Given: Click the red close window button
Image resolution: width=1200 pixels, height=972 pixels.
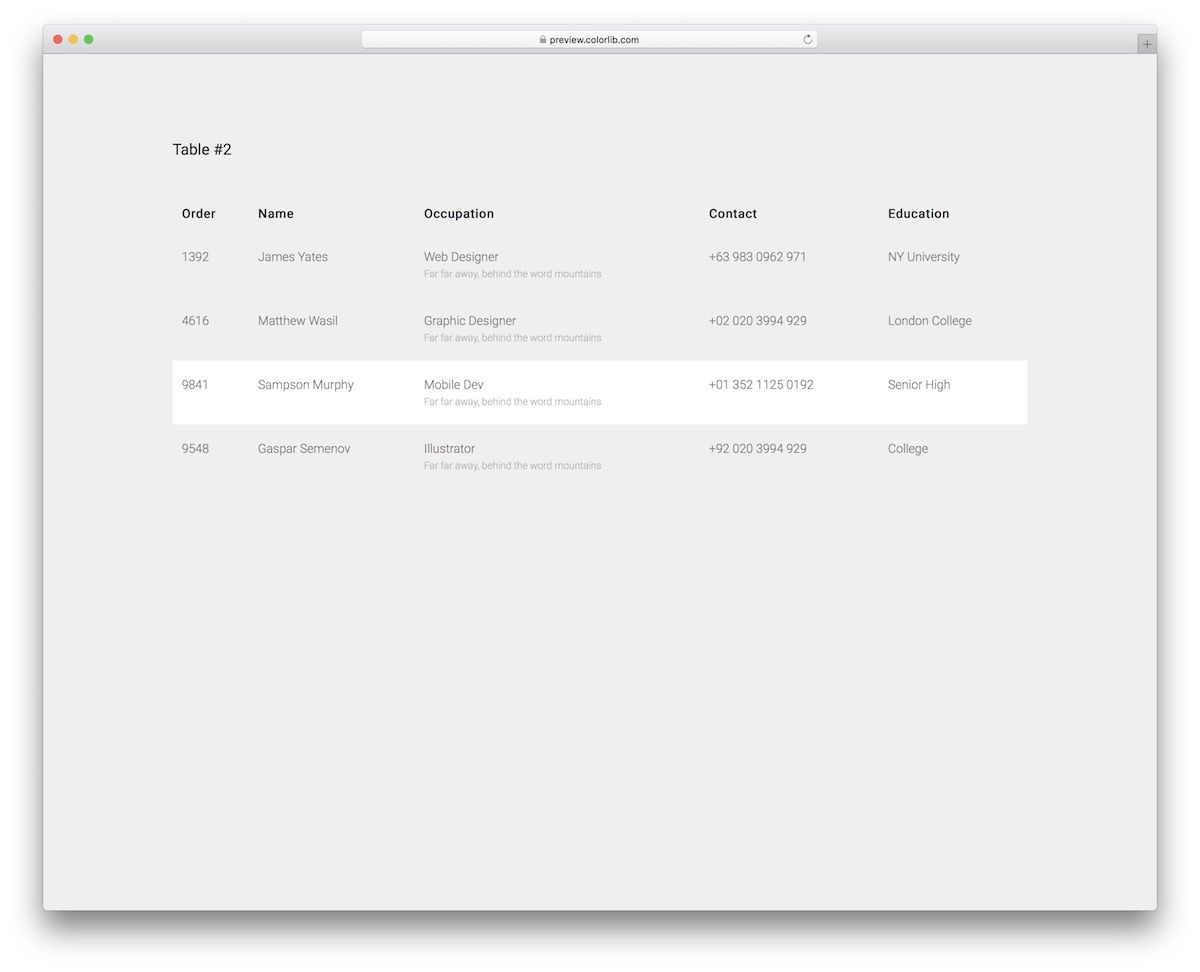Looking at the screenshot, I should point(58,39).
